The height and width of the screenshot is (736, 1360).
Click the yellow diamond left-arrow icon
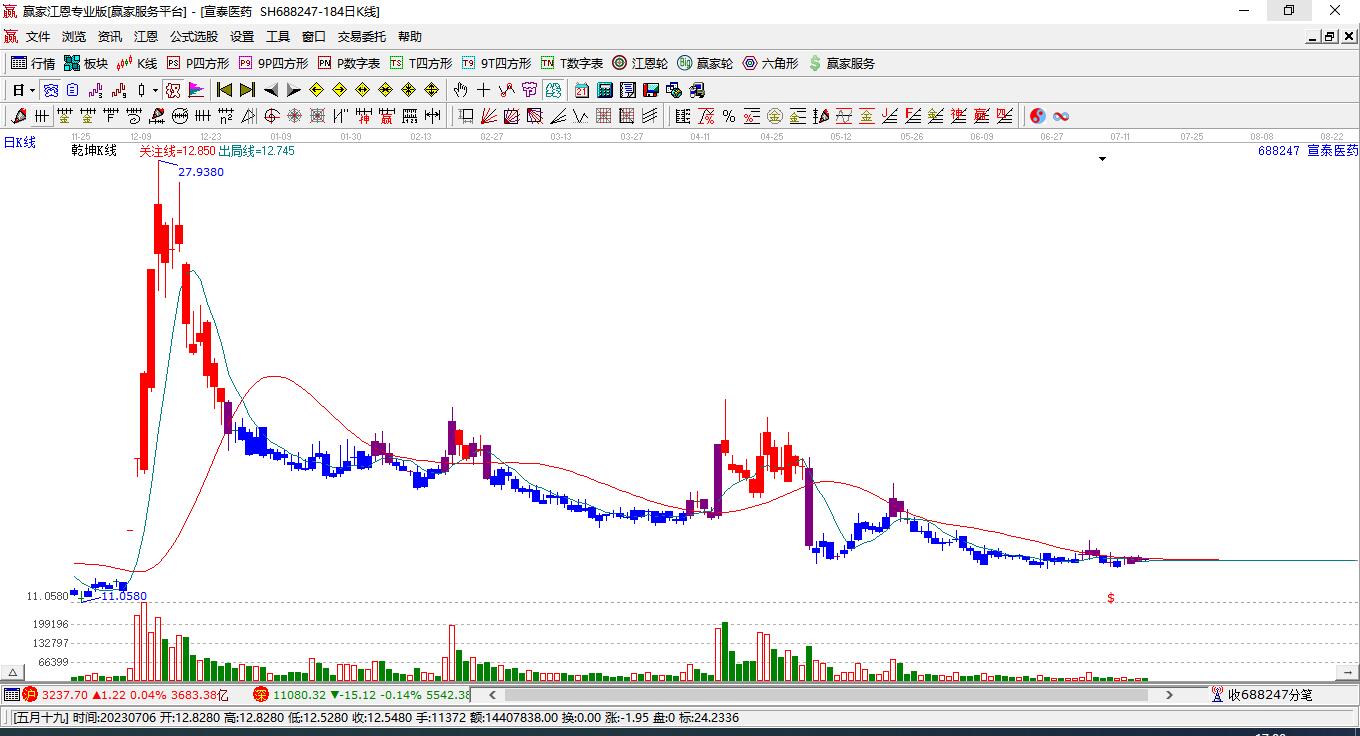click(x=316, y=90)
